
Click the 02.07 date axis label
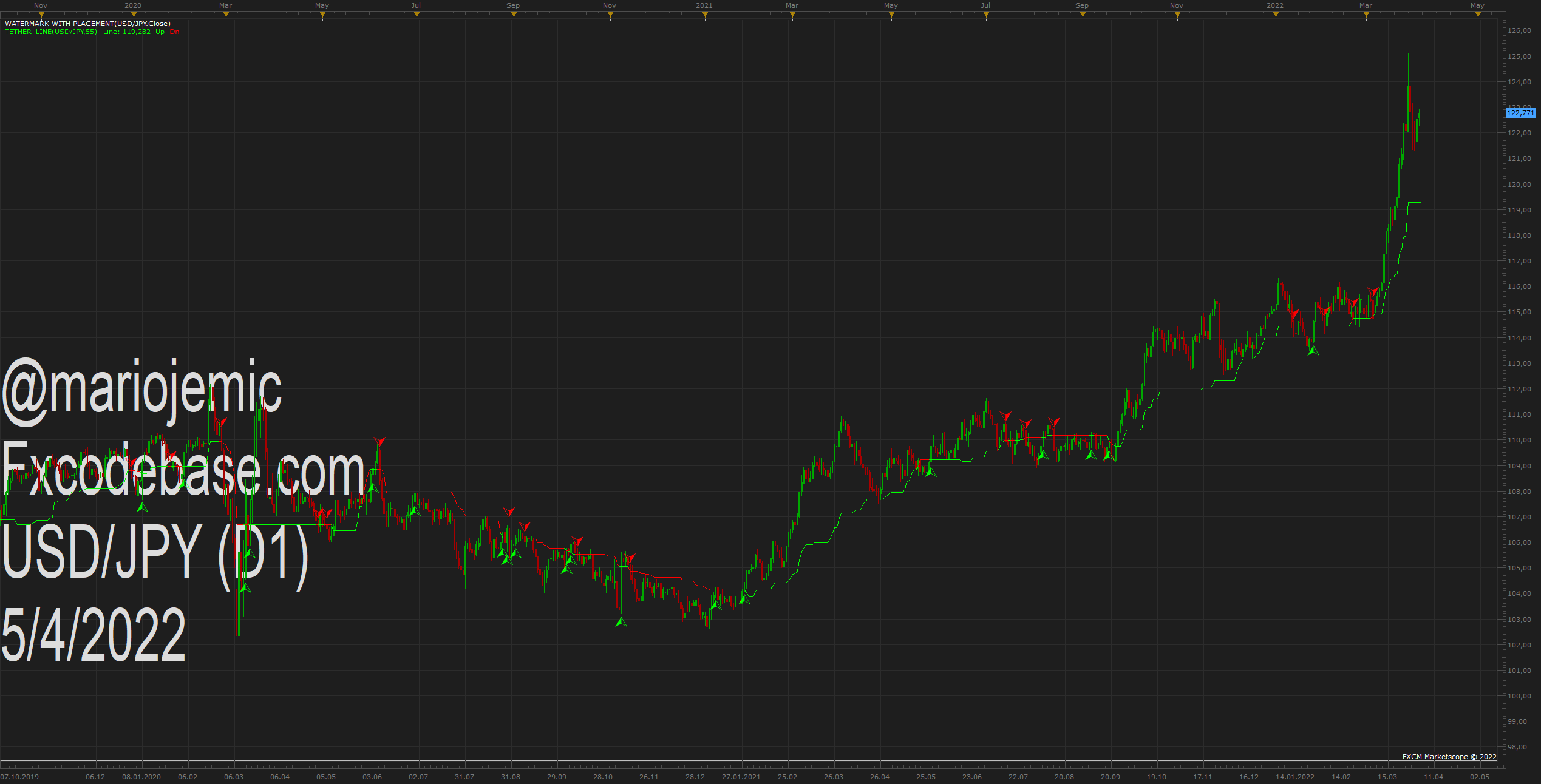point(418,777)
